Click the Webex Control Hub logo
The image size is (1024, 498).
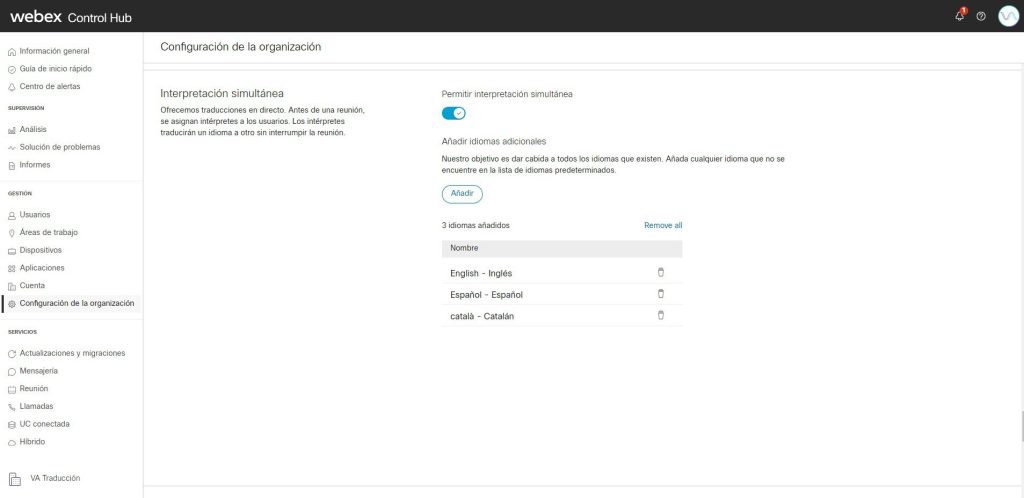coord(70,17)
